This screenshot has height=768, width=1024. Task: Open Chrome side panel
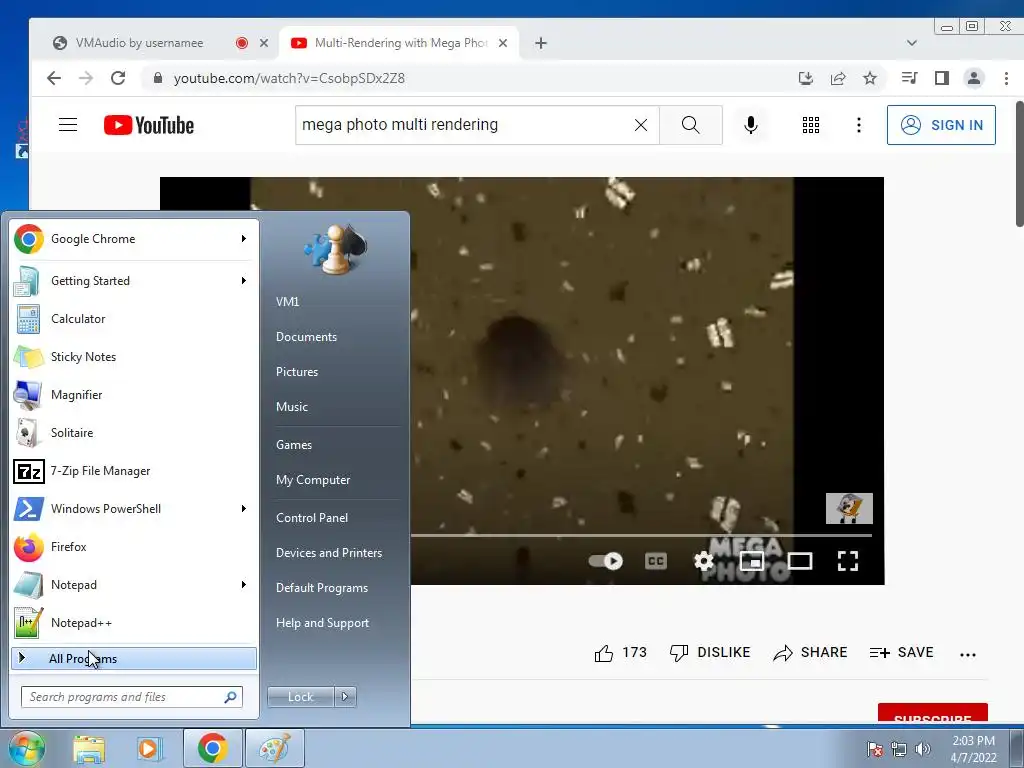click(x=941, y=78)
